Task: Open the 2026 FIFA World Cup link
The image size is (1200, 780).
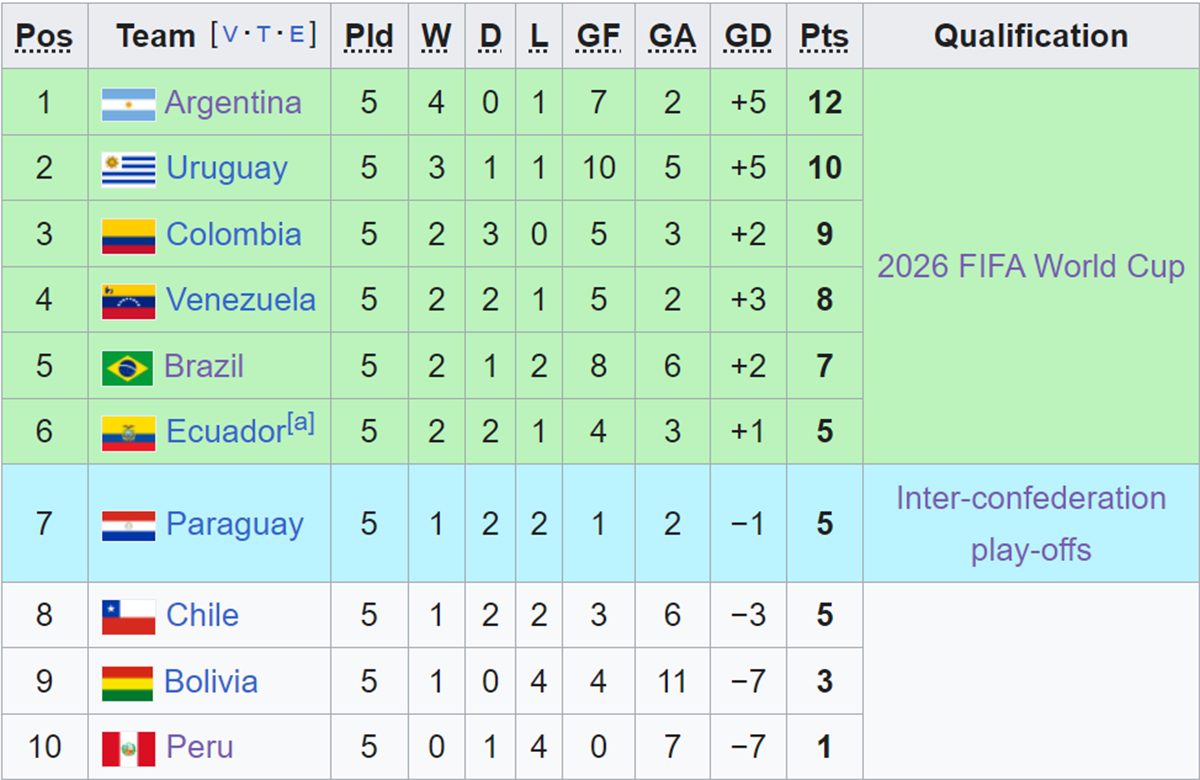Action: [1031, 266]
